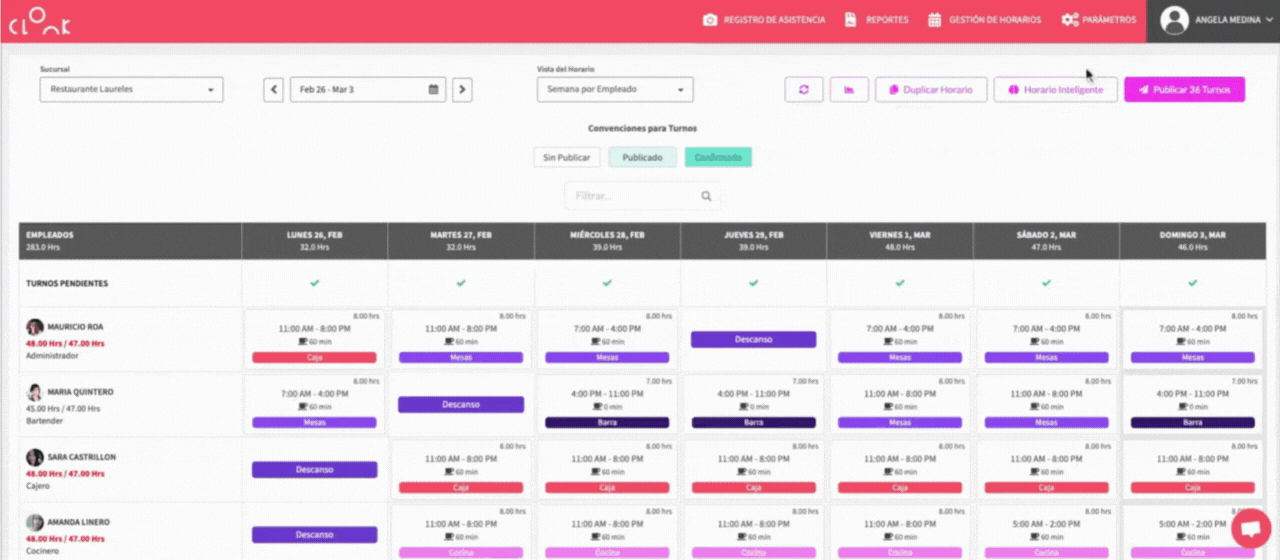Open the Angela Medina user menu
This screenshot has width=1280, height=560.
coord(1212,21)
